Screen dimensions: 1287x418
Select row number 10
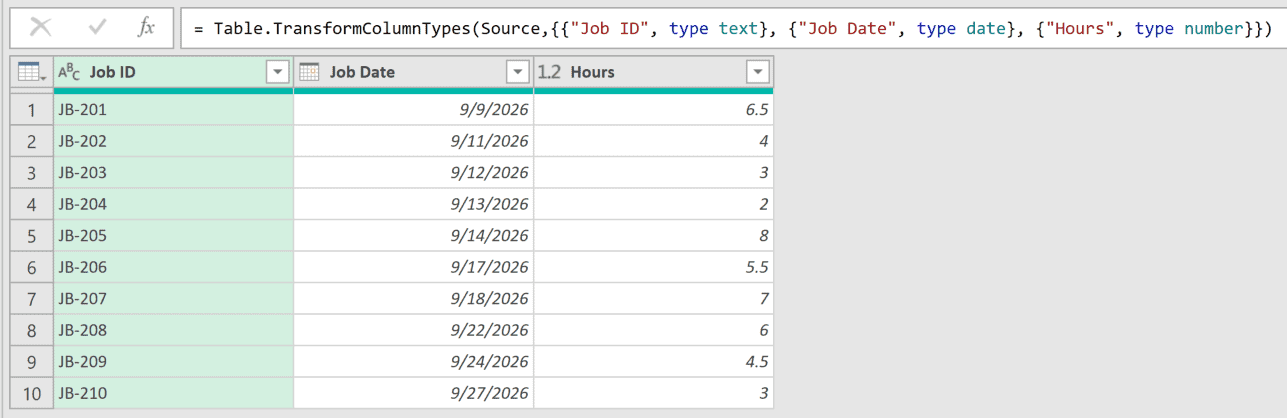[x=32, y=393]
